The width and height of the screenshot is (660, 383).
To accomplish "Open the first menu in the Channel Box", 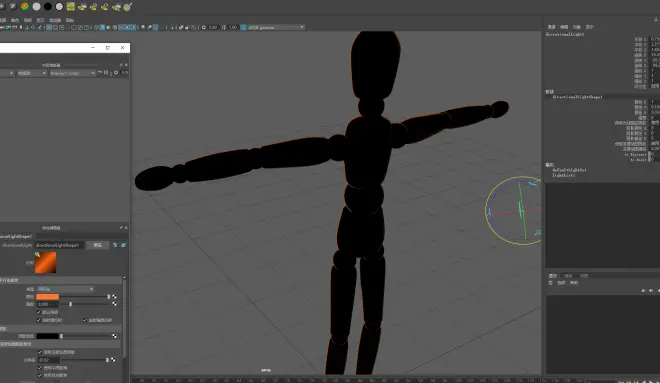I will [551, 27].
